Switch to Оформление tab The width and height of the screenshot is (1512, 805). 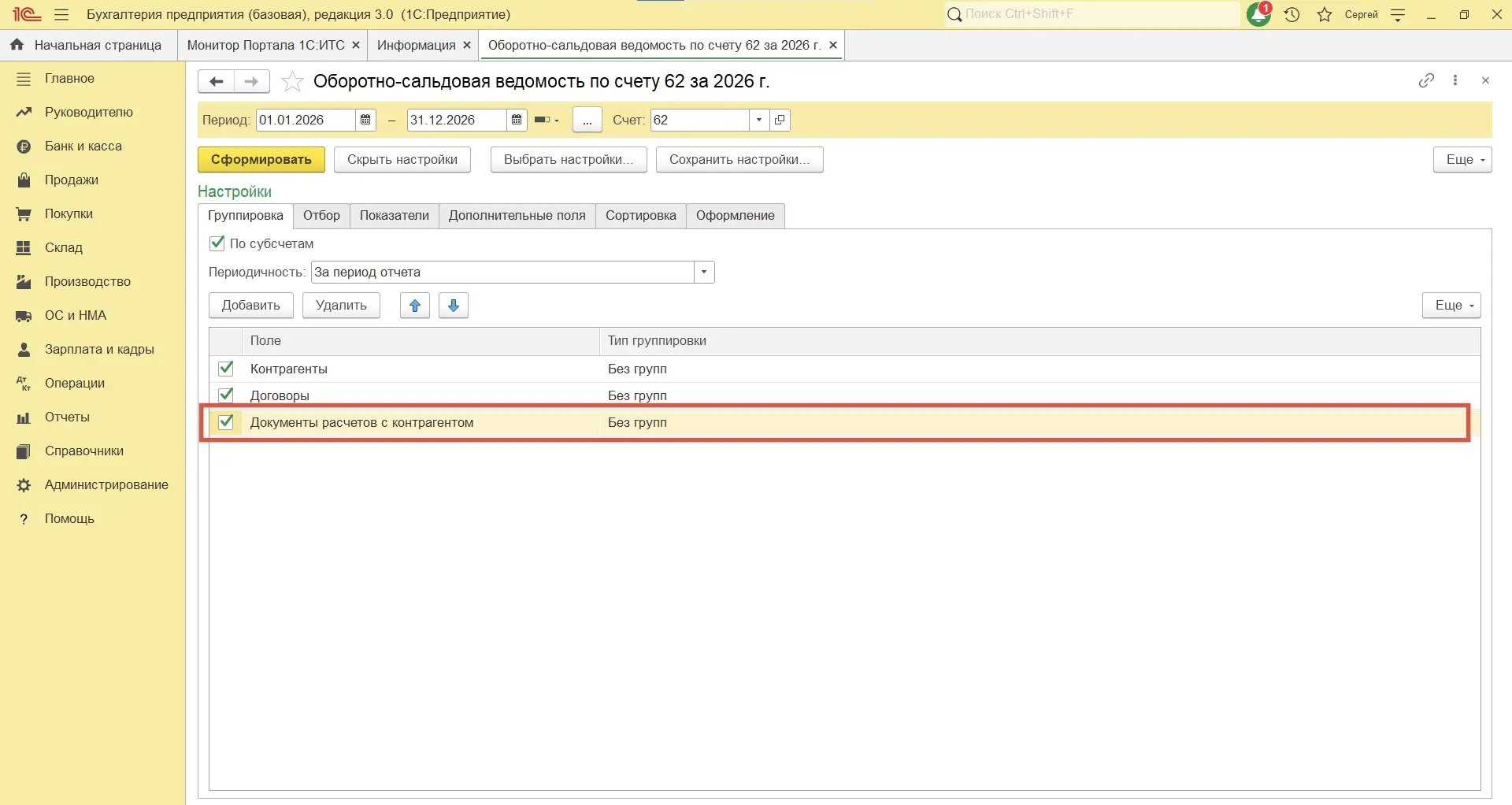click(736, 216)
